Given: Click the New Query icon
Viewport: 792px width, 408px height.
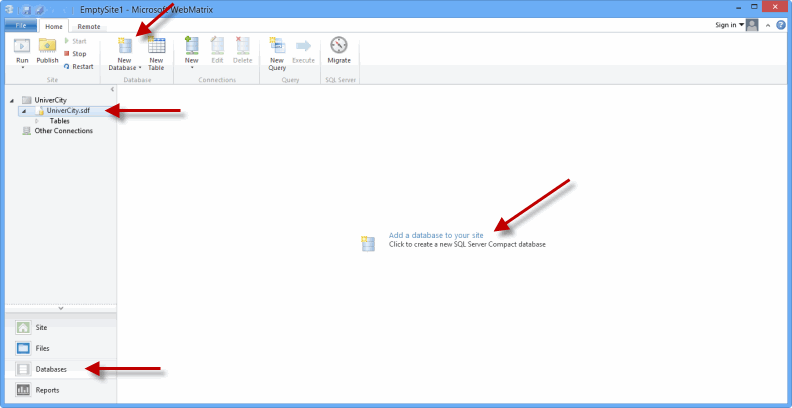Looking at the screenshot, I should tap(277, 45).
